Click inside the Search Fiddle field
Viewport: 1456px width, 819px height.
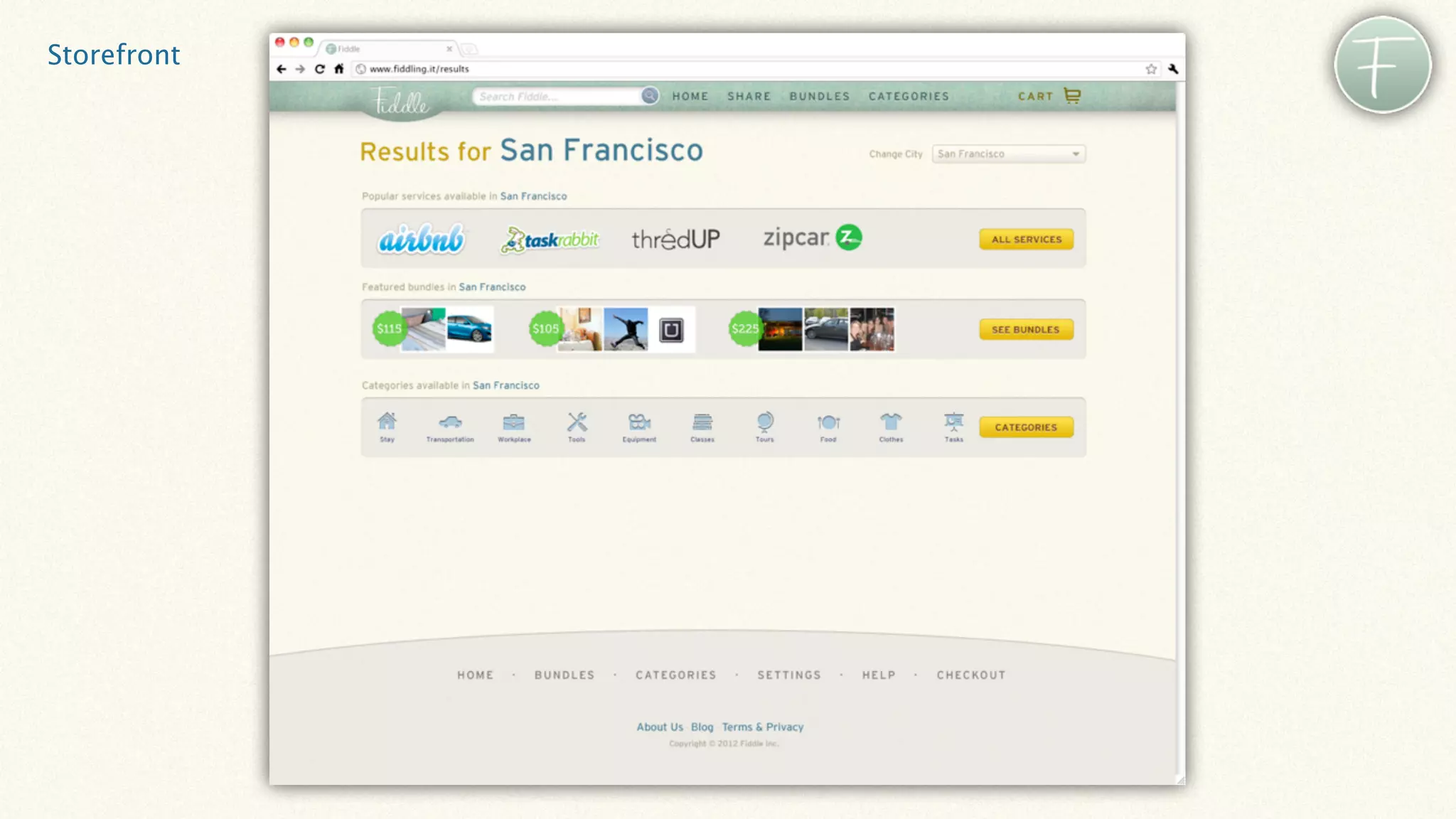tap(558, 96)
